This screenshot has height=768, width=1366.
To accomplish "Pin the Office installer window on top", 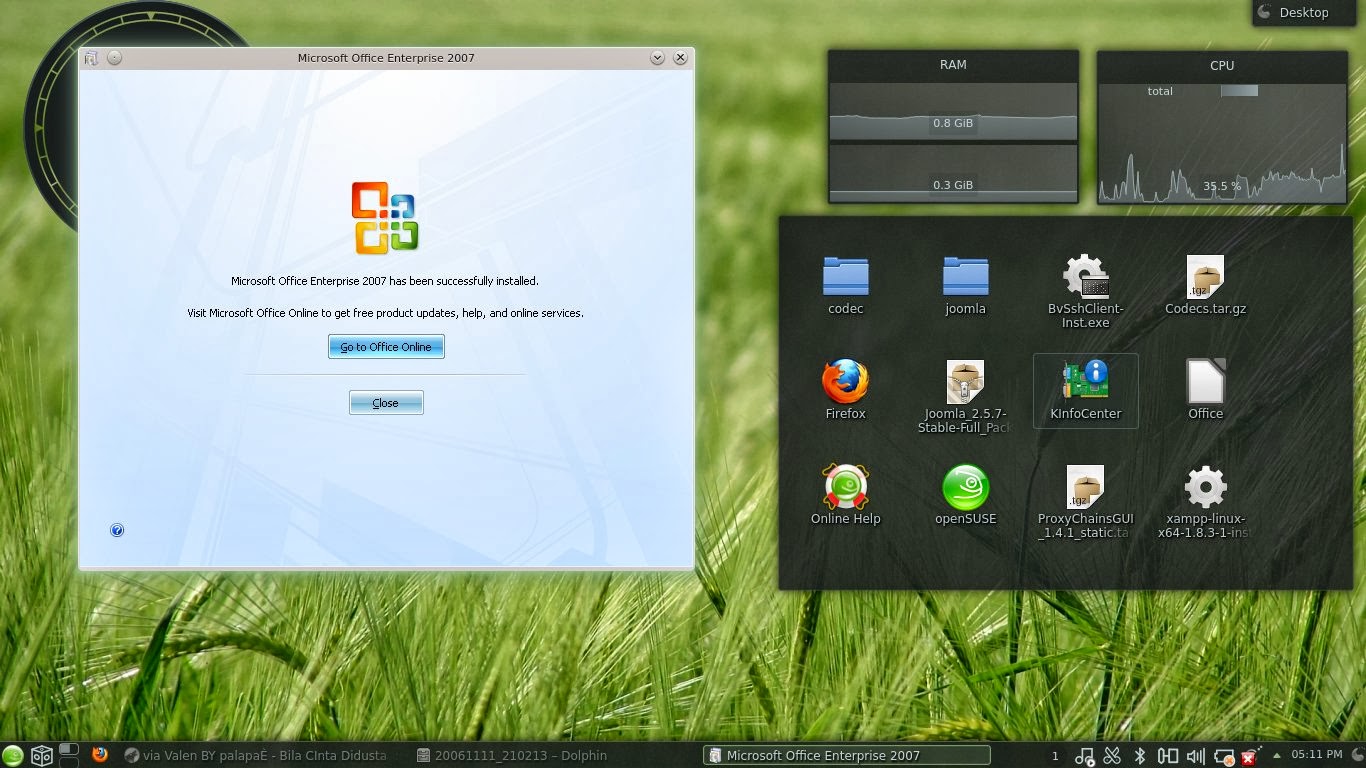I will click(115, 57).
